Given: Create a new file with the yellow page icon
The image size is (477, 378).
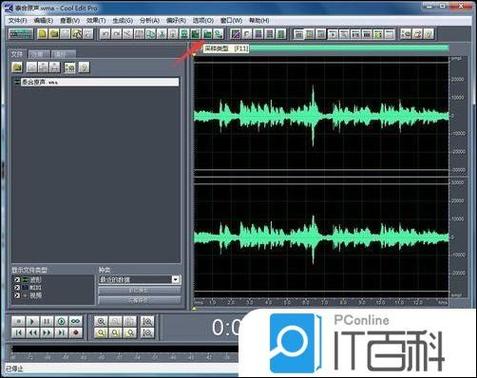Looking at the screenshot, I should (42, 34).
